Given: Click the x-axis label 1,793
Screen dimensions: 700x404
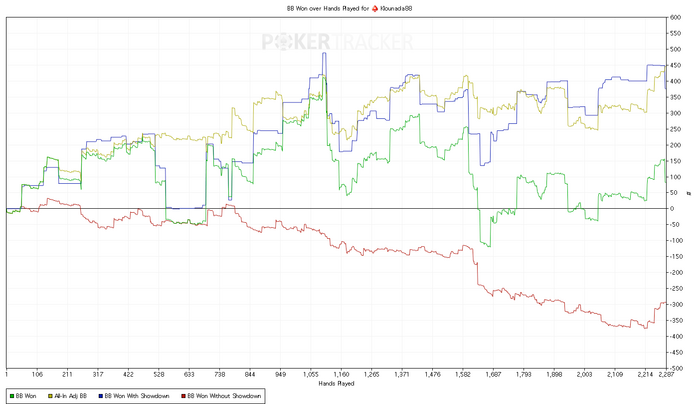Looking at the screenshot, I should (x=524, y=375).
